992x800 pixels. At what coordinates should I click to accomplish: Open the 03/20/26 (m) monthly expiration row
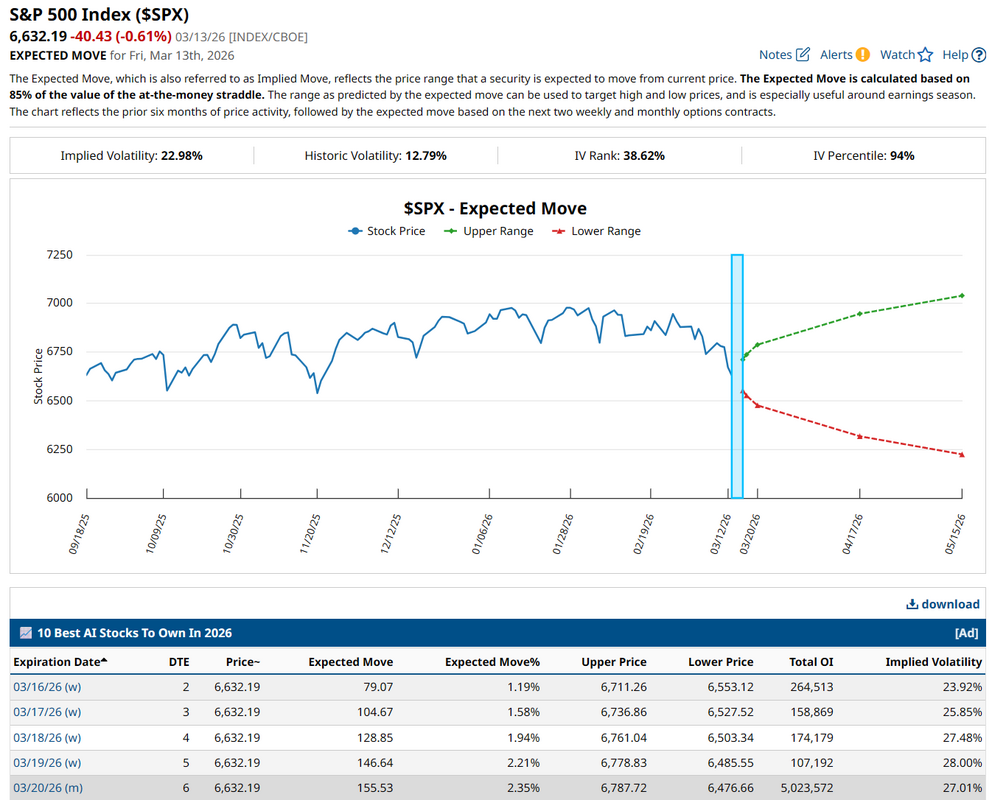tap(47, 787)
